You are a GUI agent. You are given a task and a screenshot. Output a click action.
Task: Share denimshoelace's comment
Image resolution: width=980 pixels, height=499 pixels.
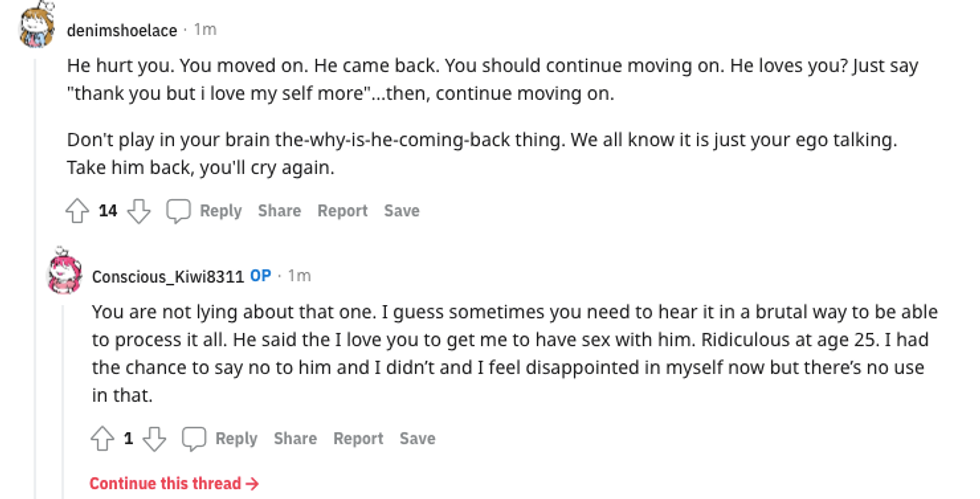pos(279,211)
